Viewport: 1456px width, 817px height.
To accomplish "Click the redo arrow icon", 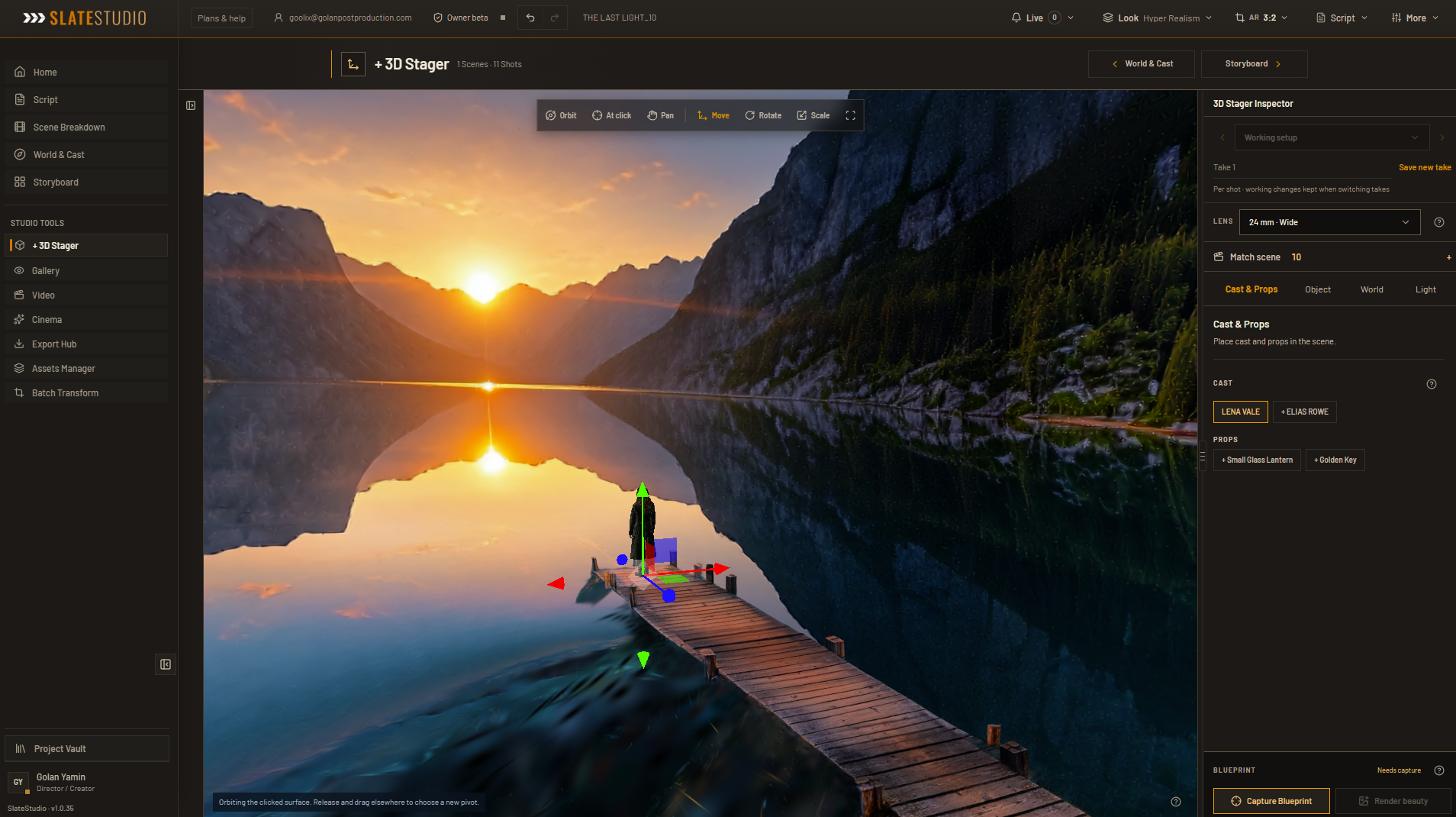I will pos(555,18).
